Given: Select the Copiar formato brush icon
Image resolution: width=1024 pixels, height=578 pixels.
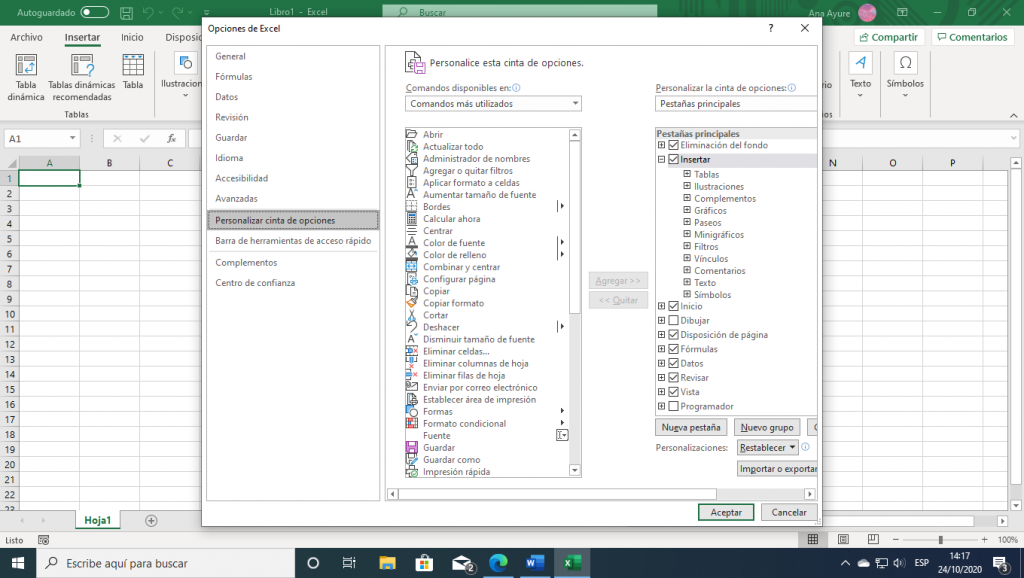Looking at the screenshot, I should [x=411, y=303].
